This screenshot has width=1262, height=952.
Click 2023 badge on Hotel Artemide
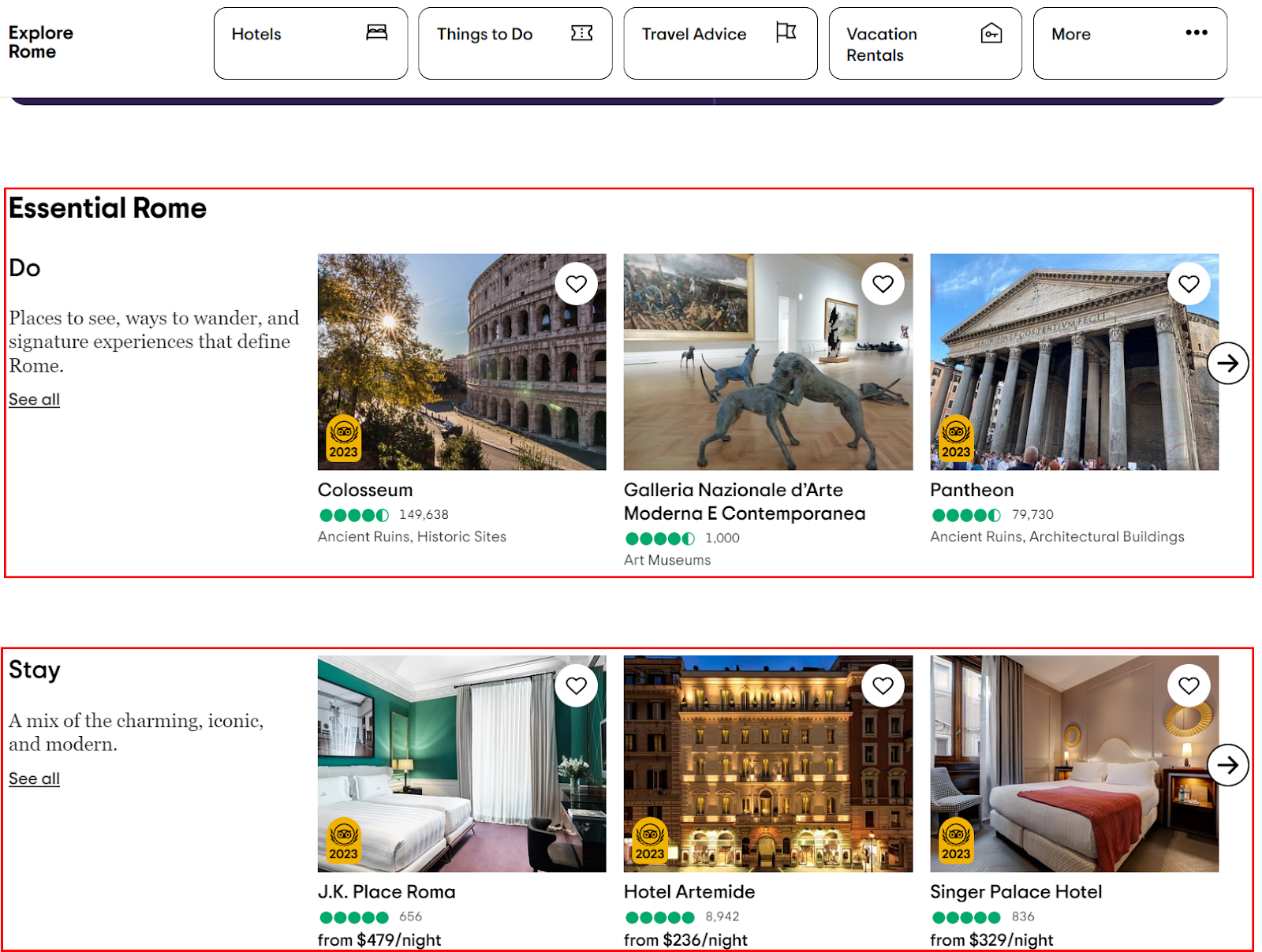pyautogui.click(x=650, y=841)
